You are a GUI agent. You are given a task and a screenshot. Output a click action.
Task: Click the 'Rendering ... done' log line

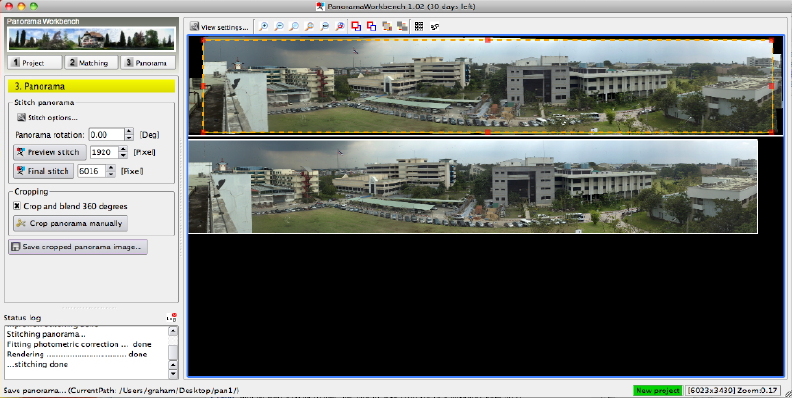(x=77, y=354)
